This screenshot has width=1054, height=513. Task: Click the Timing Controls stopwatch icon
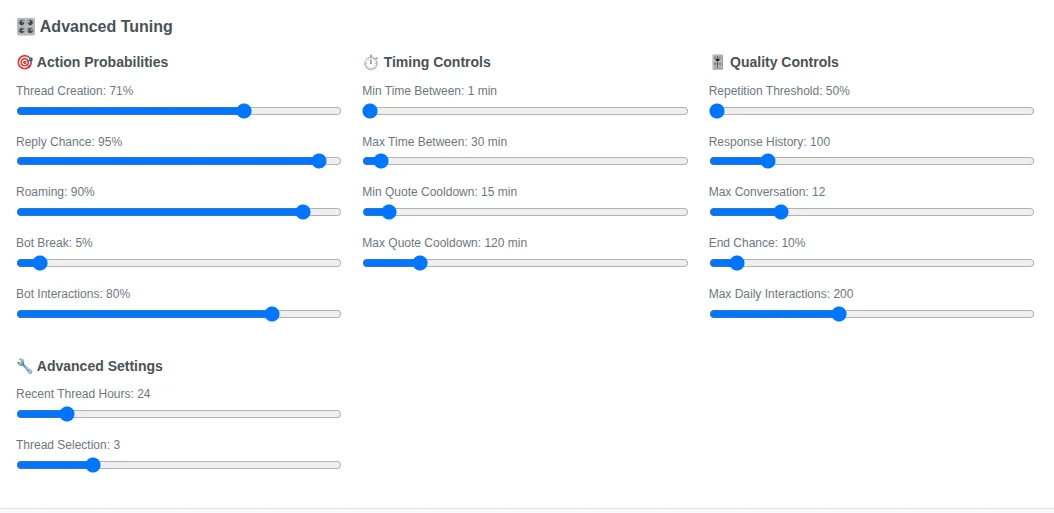click(371, 62)
